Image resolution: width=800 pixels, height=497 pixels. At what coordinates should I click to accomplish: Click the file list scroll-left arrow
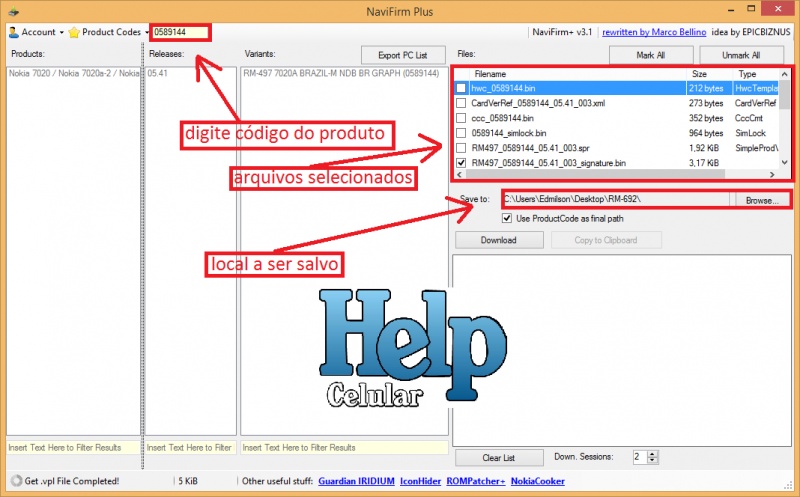pos(460,175)
